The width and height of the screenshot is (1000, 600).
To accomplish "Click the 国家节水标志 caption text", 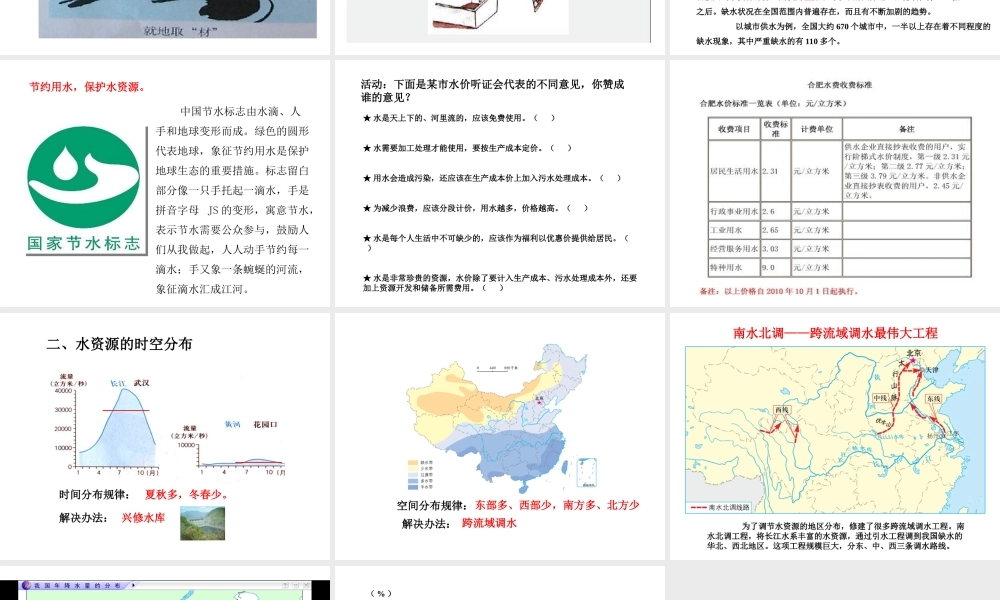I will pyautogui.click(x=84, y=244).
